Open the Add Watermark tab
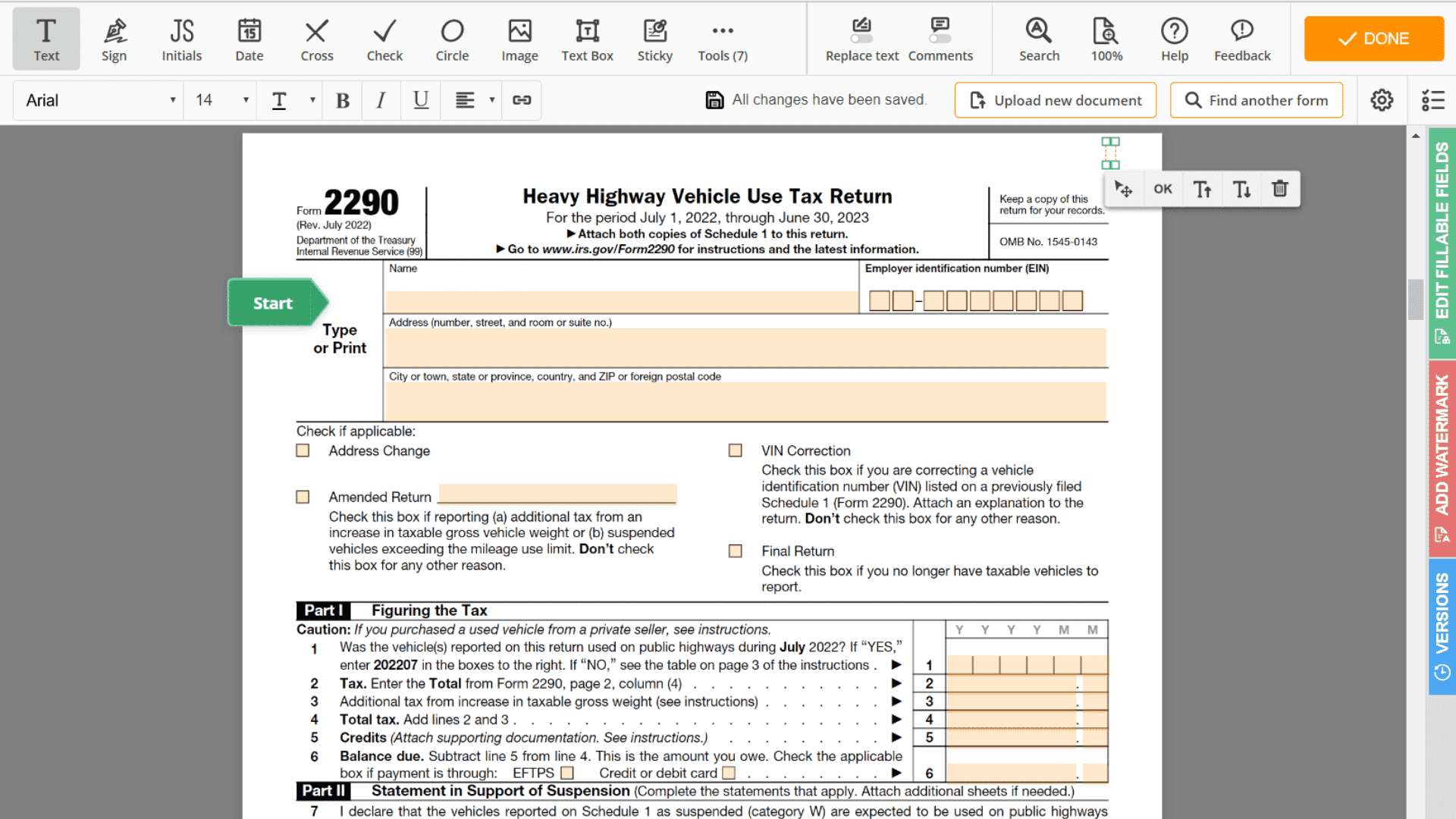This screenshot has width=1456, height=819. tap(1442, 459)
